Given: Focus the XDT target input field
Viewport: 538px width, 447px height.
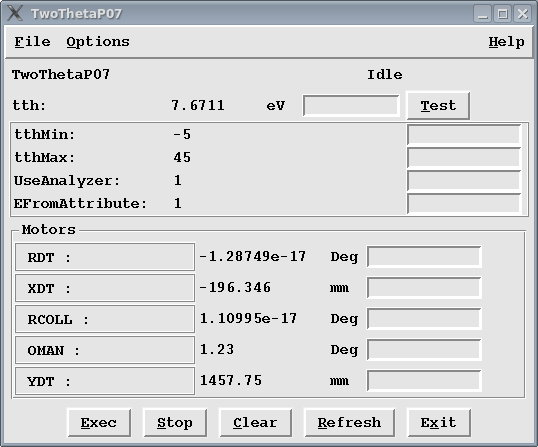Looking at the screenshot, I should [424, 287].
